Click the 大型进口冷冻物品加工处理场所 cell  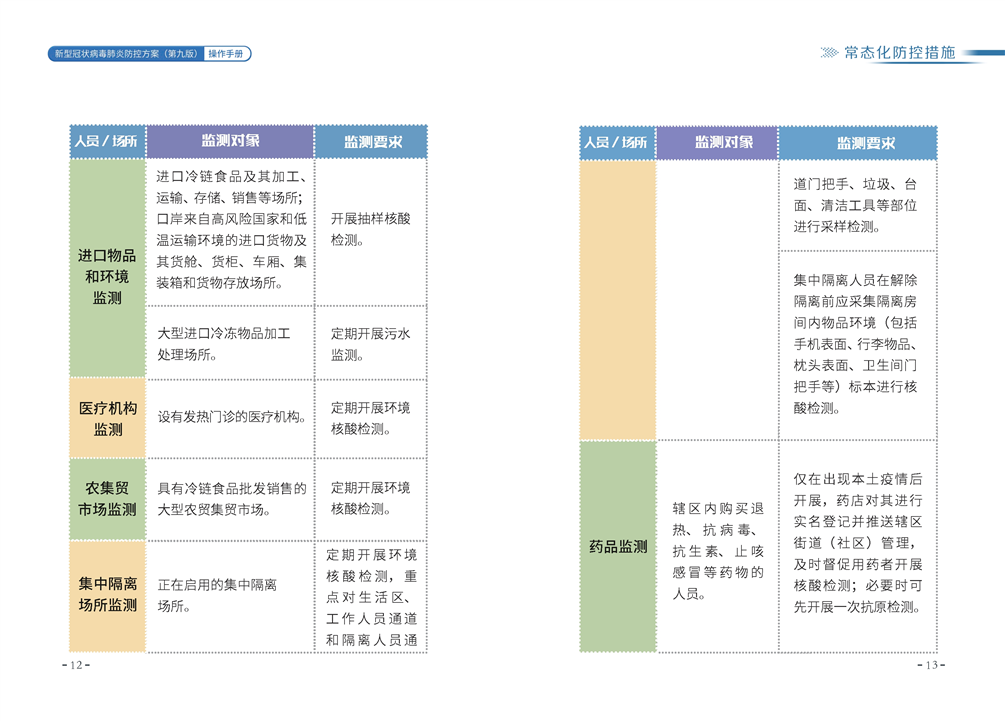tap(230, 343)
